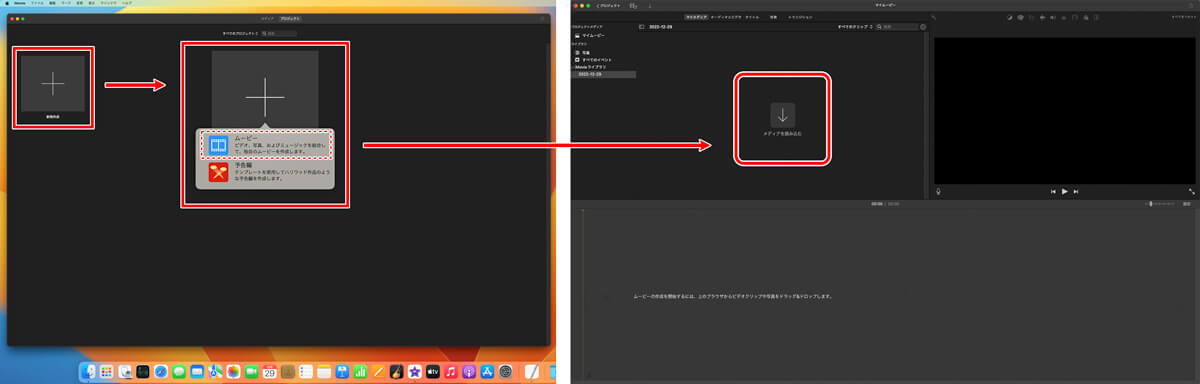Switch to the プロジェクト tab in projects window

pos(289,18)
